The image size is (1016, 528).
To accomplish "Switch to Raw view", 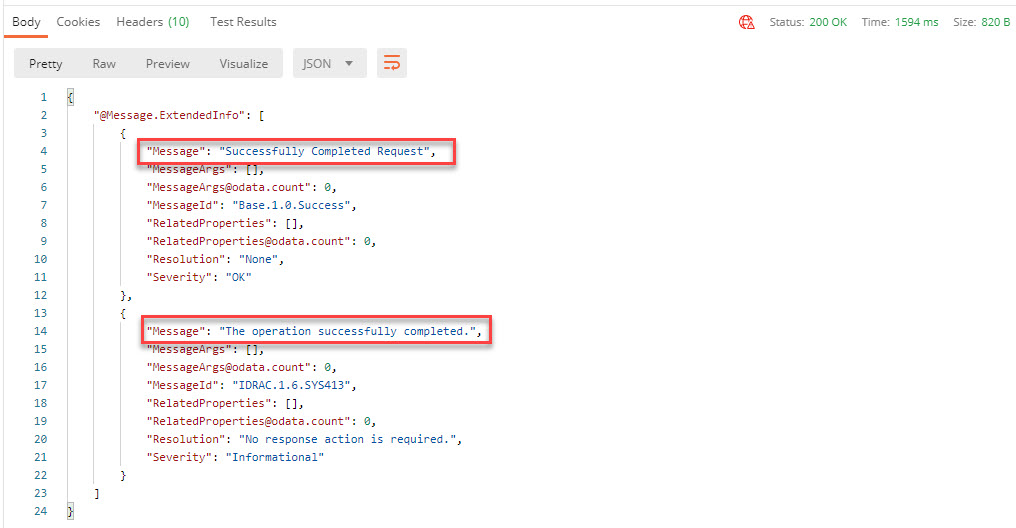I will pos(104,64).
